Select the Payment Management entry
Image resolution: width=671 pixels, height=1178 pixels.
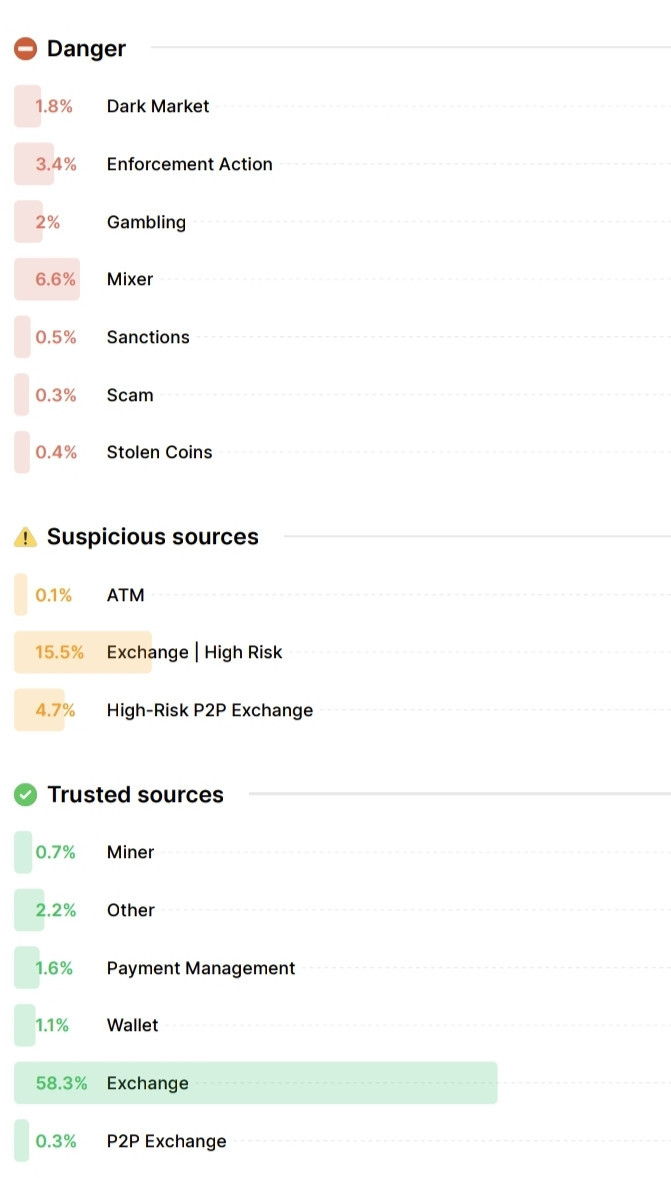(342, 968)
